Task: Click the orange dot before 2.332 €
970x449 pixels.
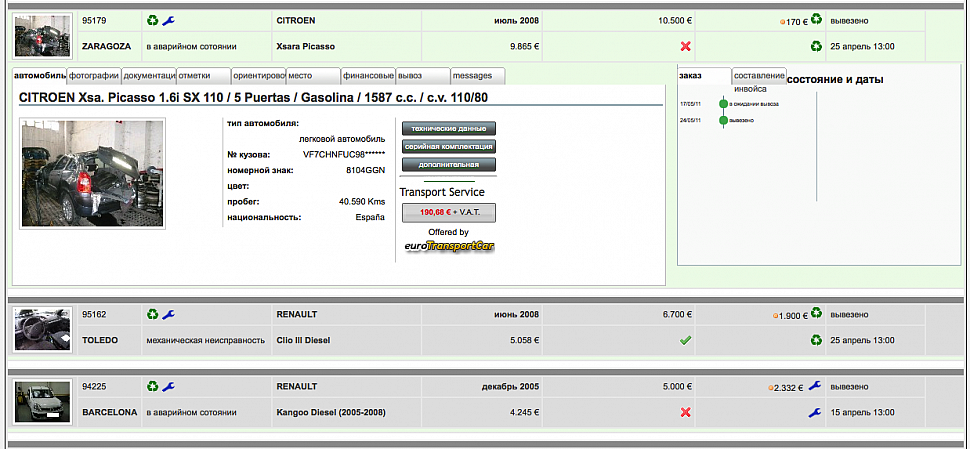Action: pyautogui.click(x=771, y=388)
